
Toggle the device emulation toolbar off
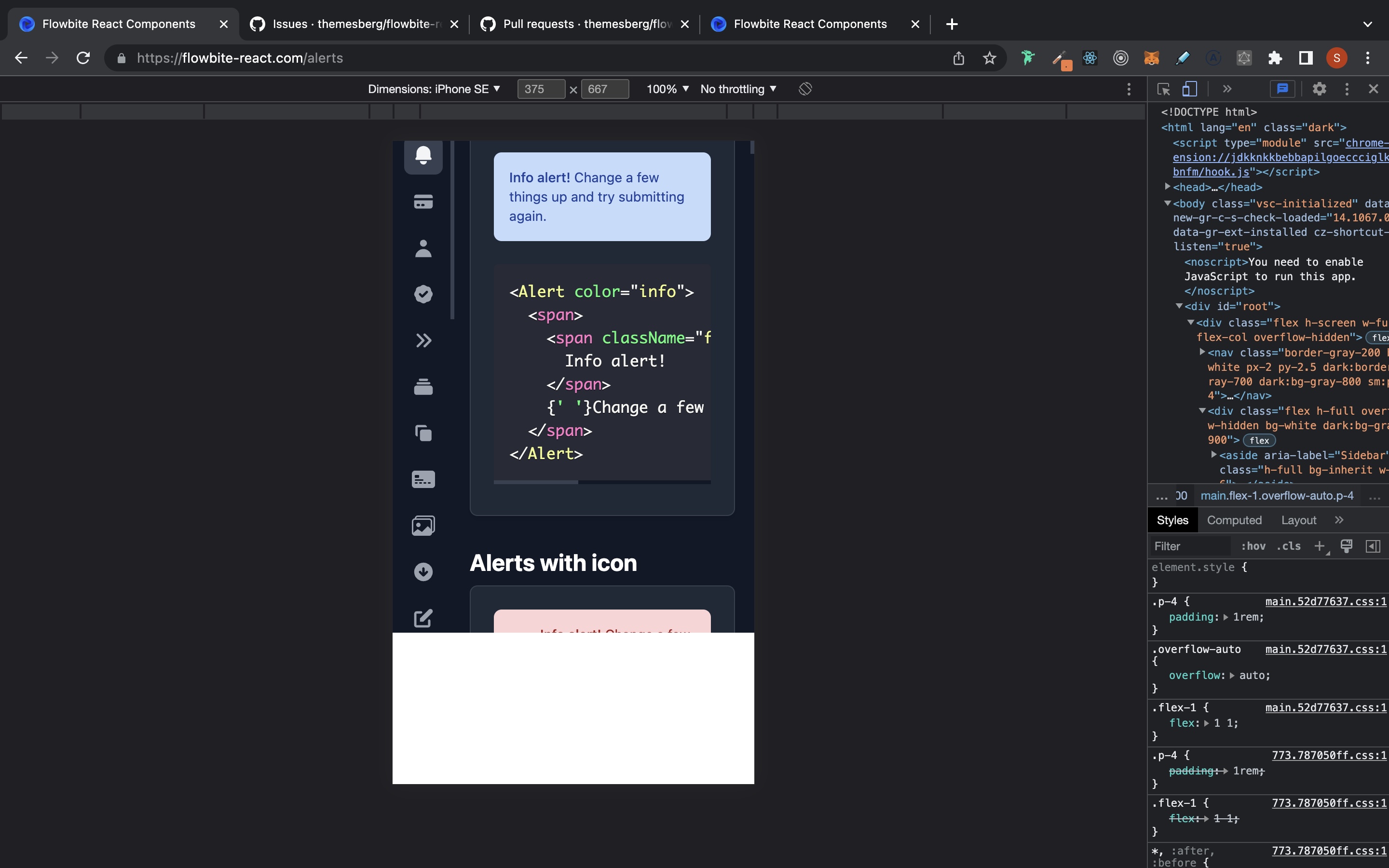(1190, 89)
